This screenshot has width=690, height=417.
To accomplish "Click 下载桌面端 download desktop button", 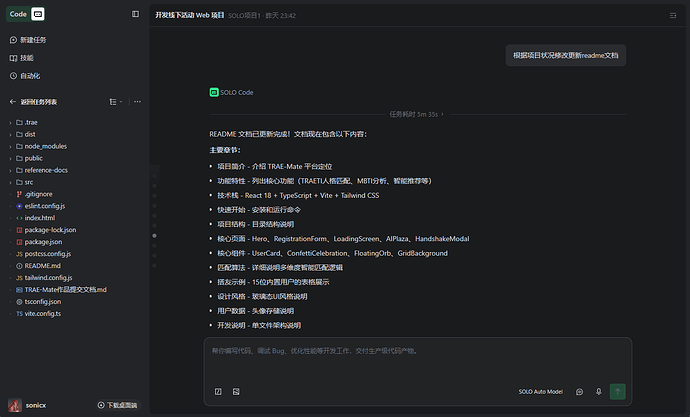I will [x=117, y=405].
